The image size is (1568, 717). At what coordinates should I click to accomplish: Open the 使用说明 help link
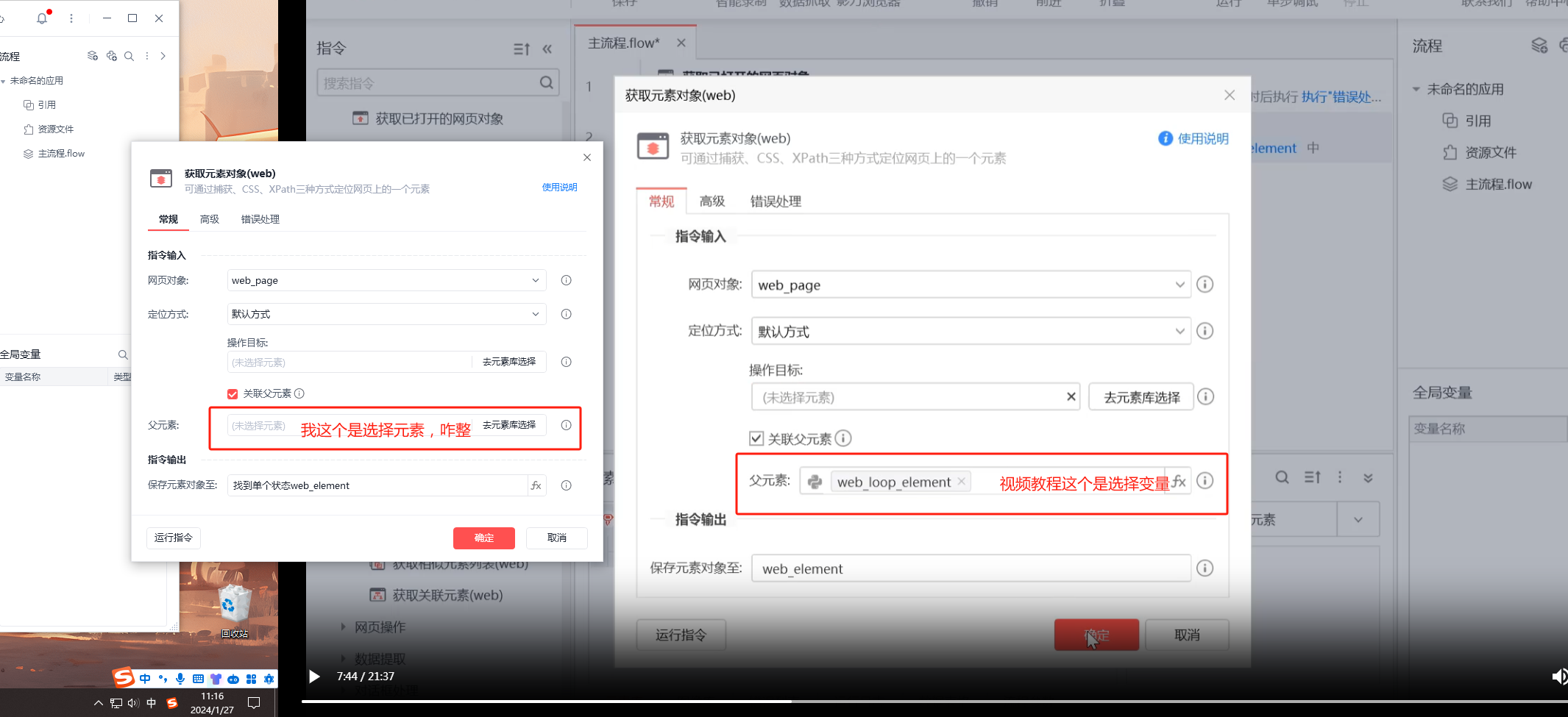coord(559,188)
